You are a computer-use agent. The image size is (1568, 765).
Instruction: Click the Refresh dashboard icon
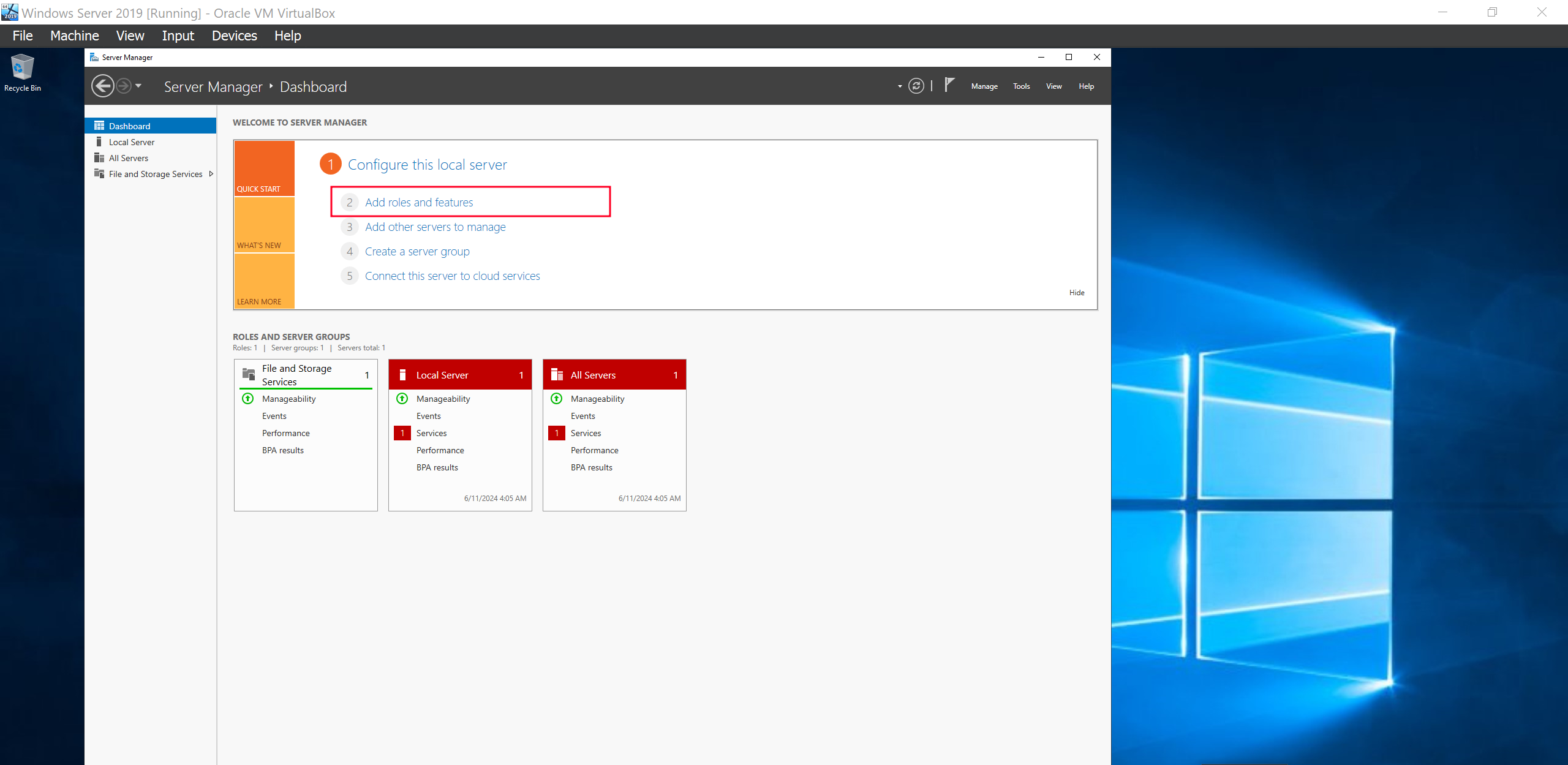916,86
